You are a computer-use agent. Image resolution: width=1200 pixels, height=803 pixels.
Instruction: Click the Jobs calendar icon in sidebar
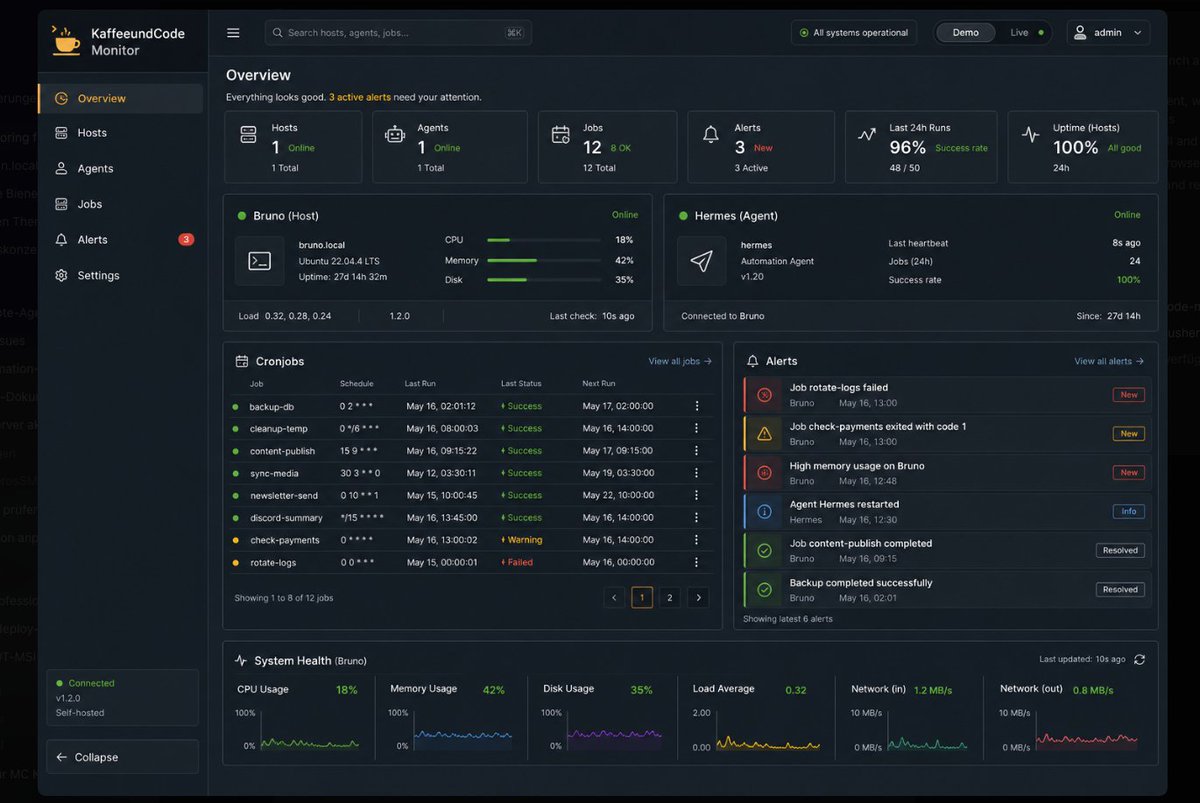tap(62, 204)
